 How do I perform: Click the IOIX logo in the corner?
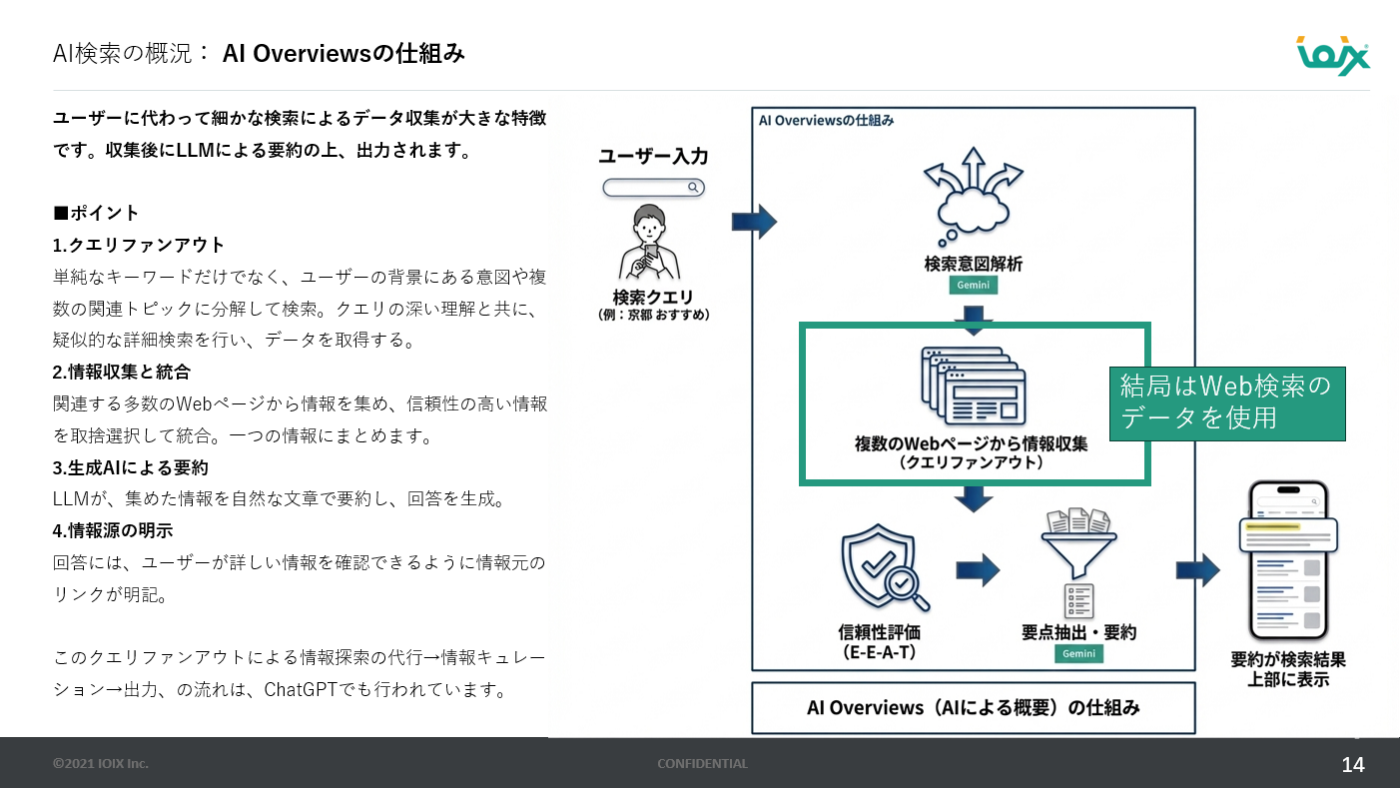(1333, 55)
